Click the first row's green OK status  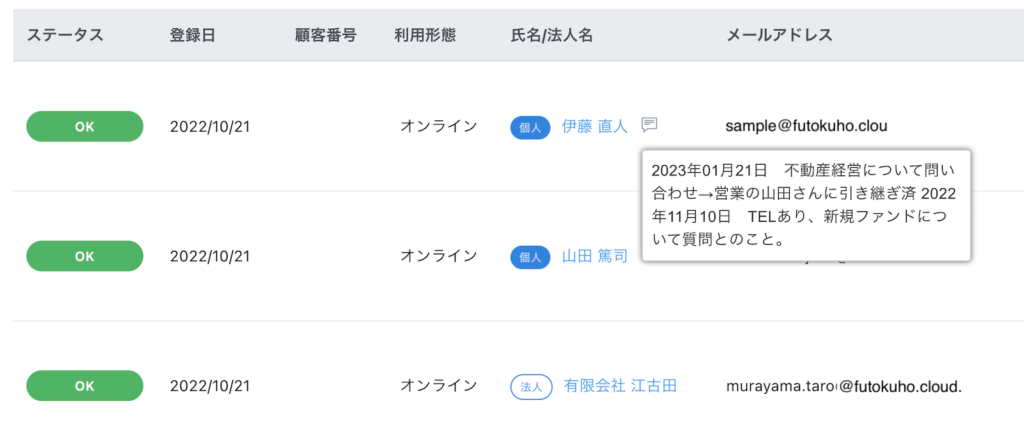[x=85, y=127]
